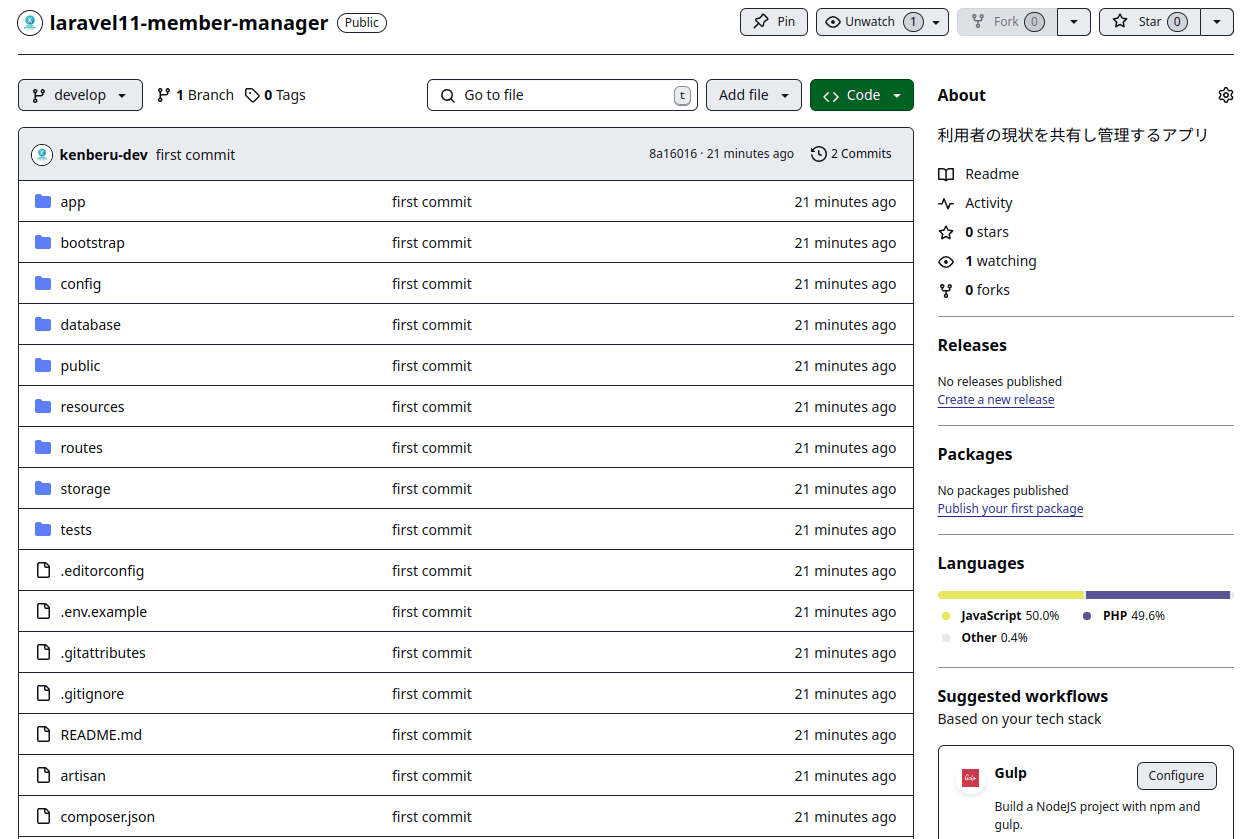The width and height of the screenshot is (1257, 839).
Task: Click the tag icon next to 0 Tags
Action: point(252,95)
